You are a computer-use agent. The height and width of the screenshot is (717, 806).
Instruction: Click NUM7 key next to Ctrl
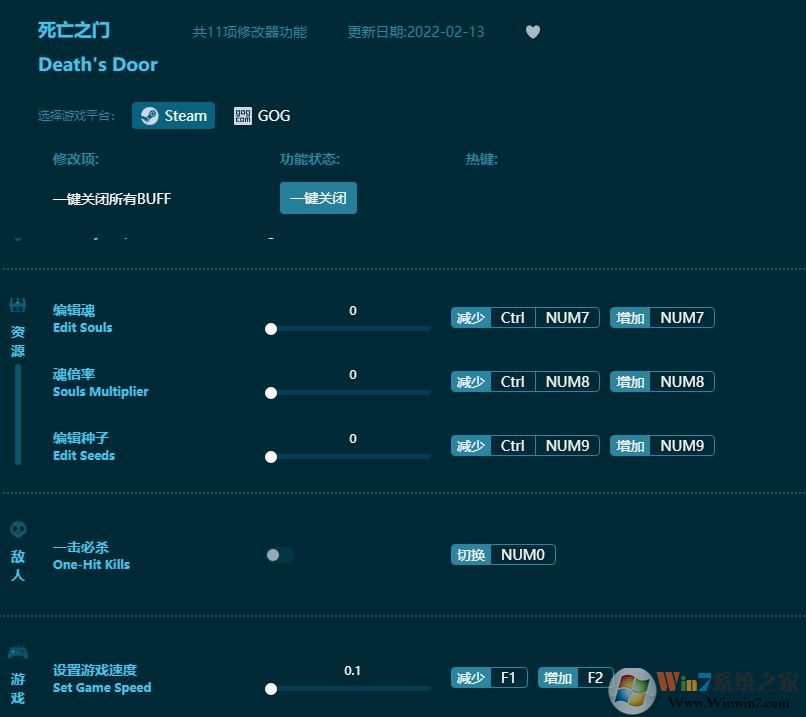click(567, 318)
